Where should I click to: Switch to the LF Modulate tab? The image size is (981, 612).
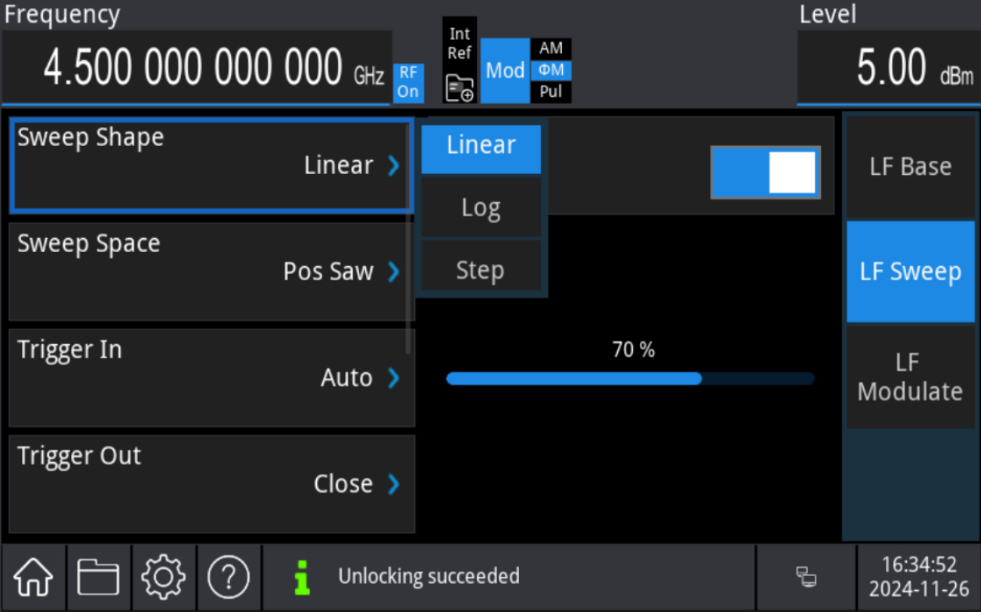910,377
